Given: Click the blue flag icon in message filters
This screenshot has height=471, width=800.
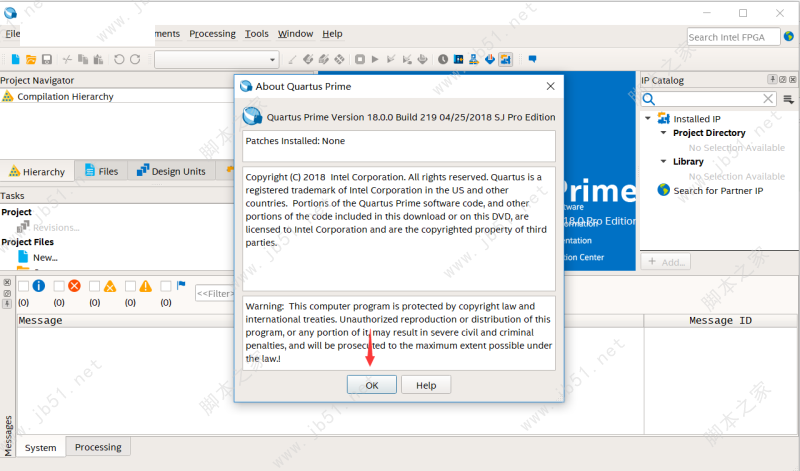Looking at the screenshot, I should coord(181,286).
